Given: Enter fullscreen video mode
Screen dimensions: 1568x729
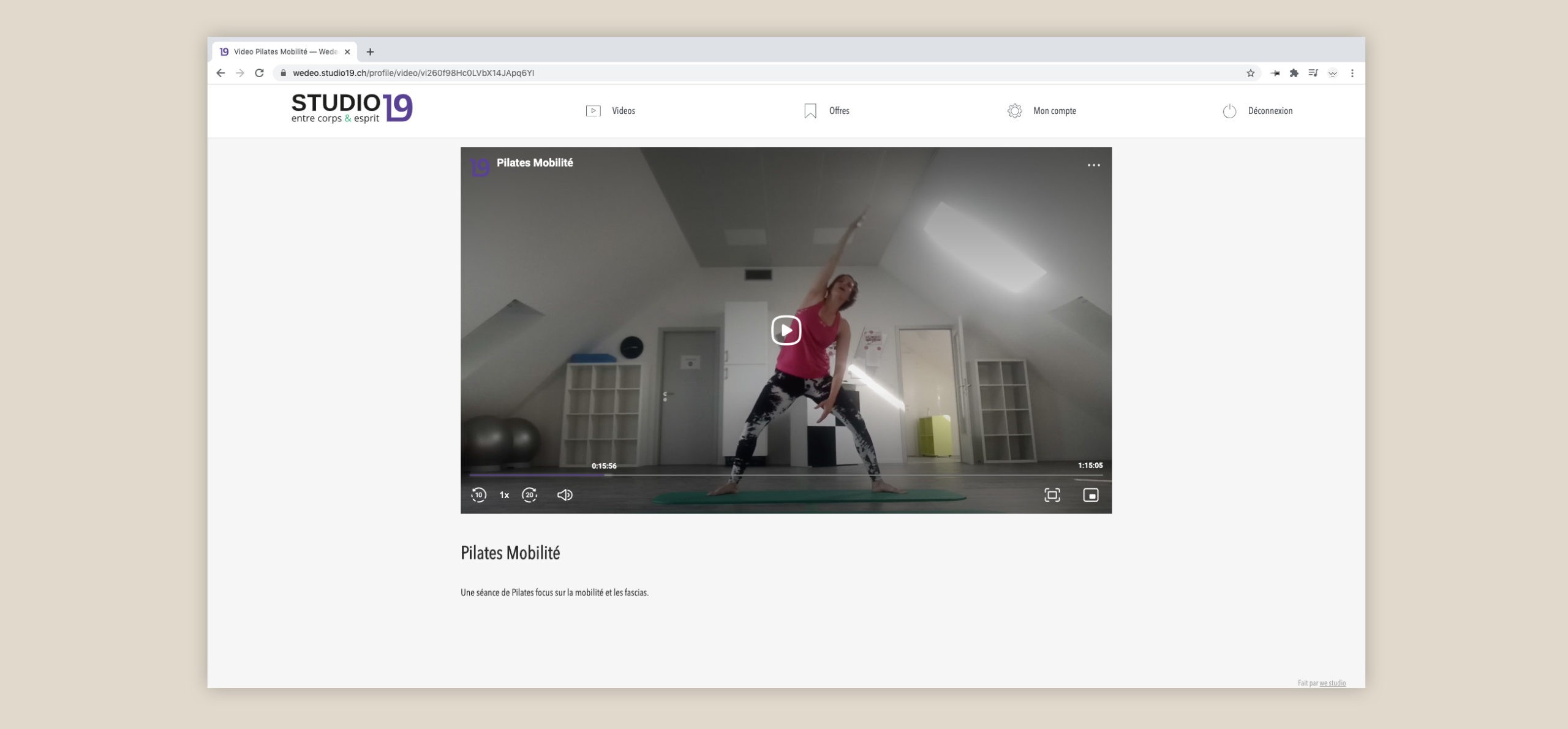Looking at the screenshot, I should (1052, 495).
